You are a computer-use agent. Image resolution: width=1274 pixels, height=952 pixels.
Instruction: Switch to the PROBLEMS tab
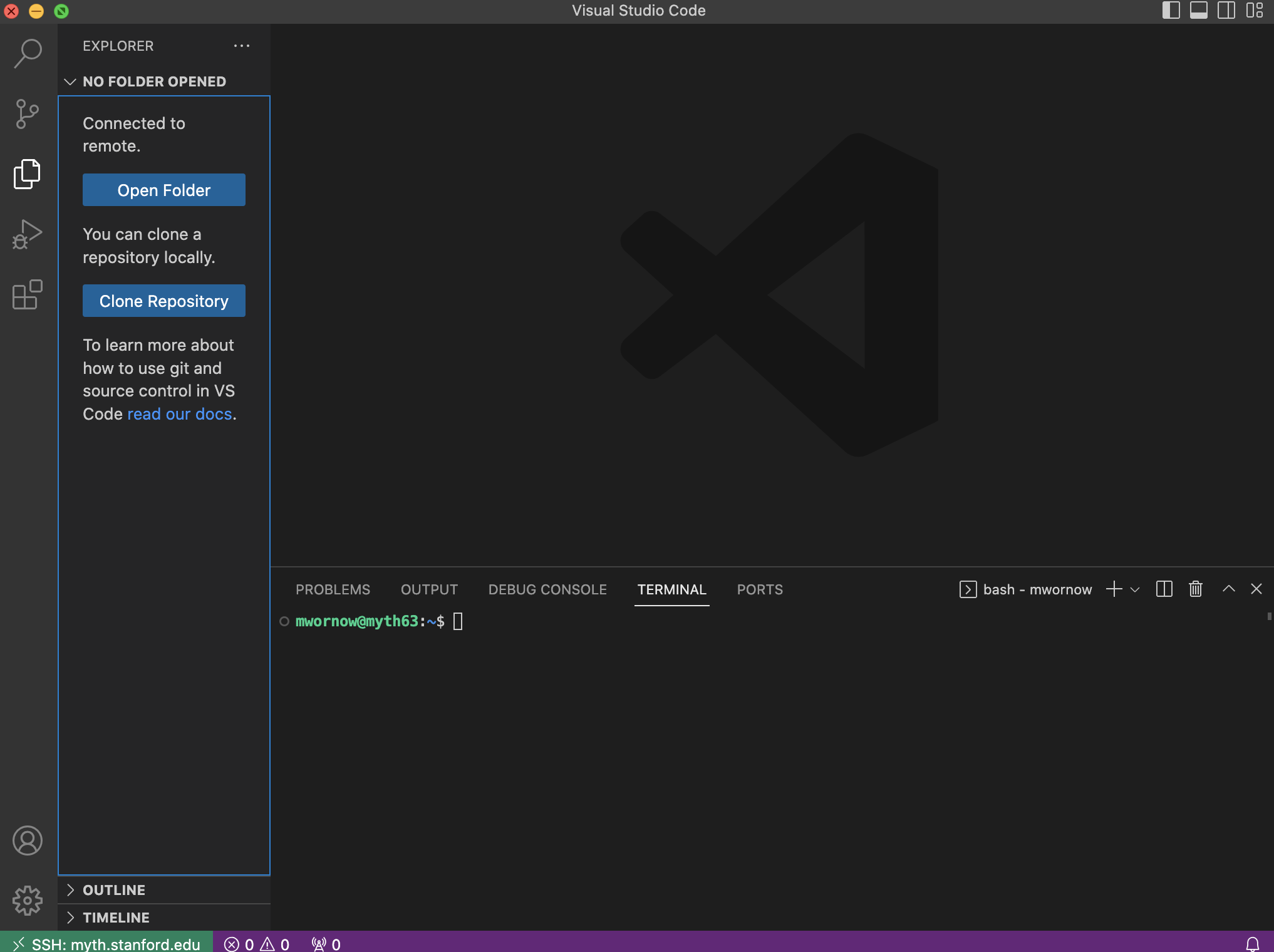coord(333,589)
